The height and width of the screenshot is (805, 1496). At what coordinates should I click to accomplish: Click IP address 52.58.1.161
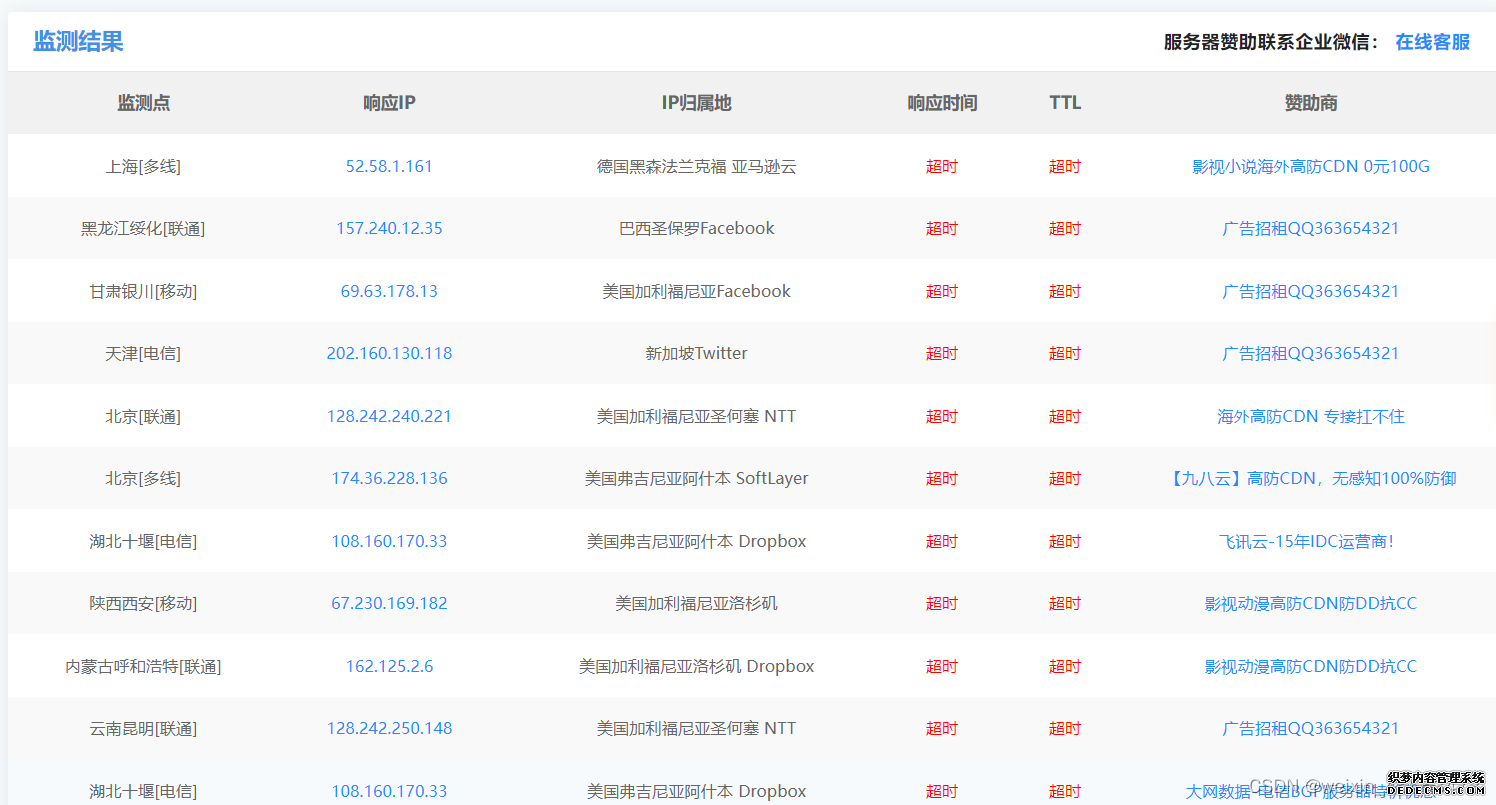[389, 166]
